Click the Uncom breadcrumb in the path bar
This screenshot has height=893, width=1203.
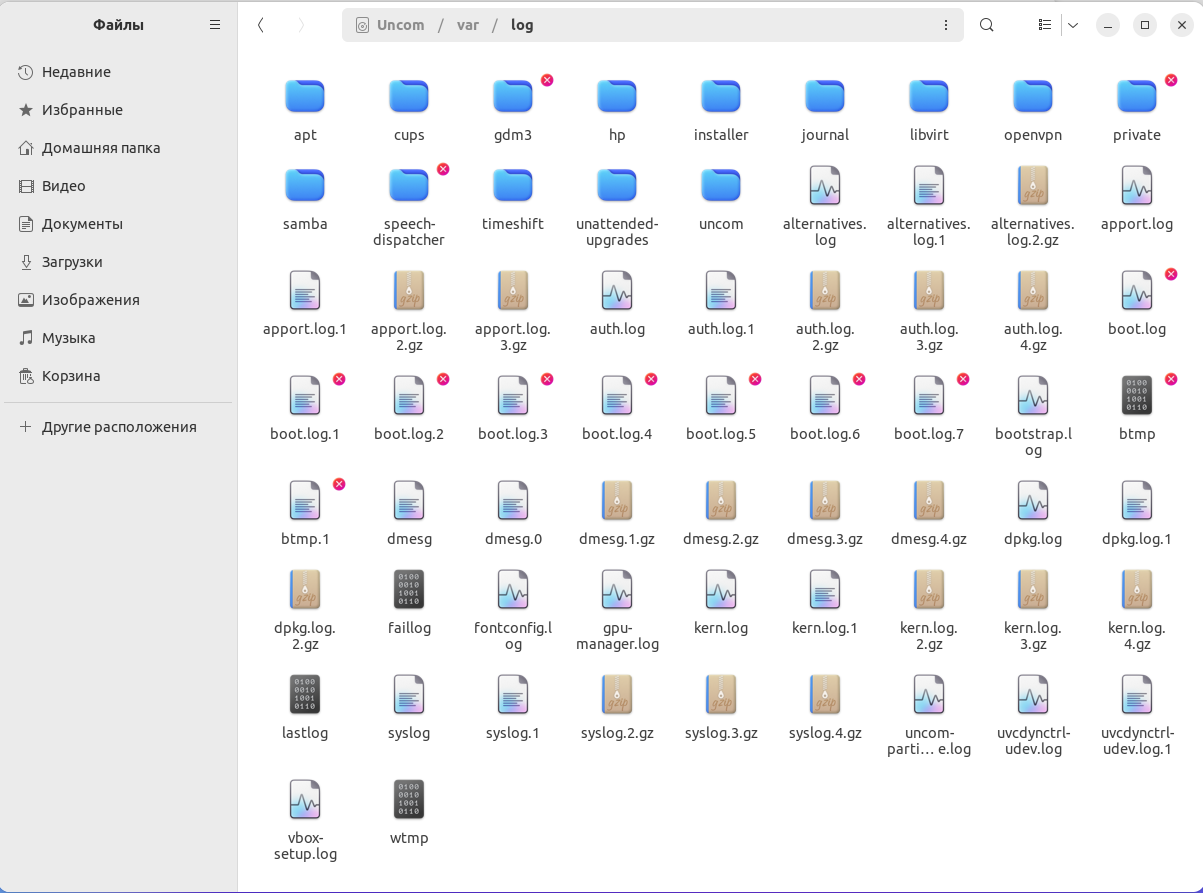click(400, 25)
